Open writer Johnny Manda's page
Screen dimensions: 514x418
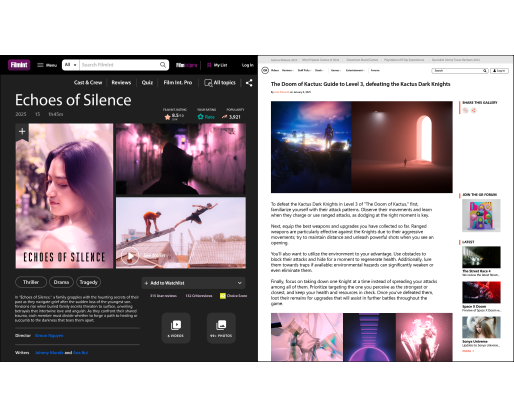(49, 352)
